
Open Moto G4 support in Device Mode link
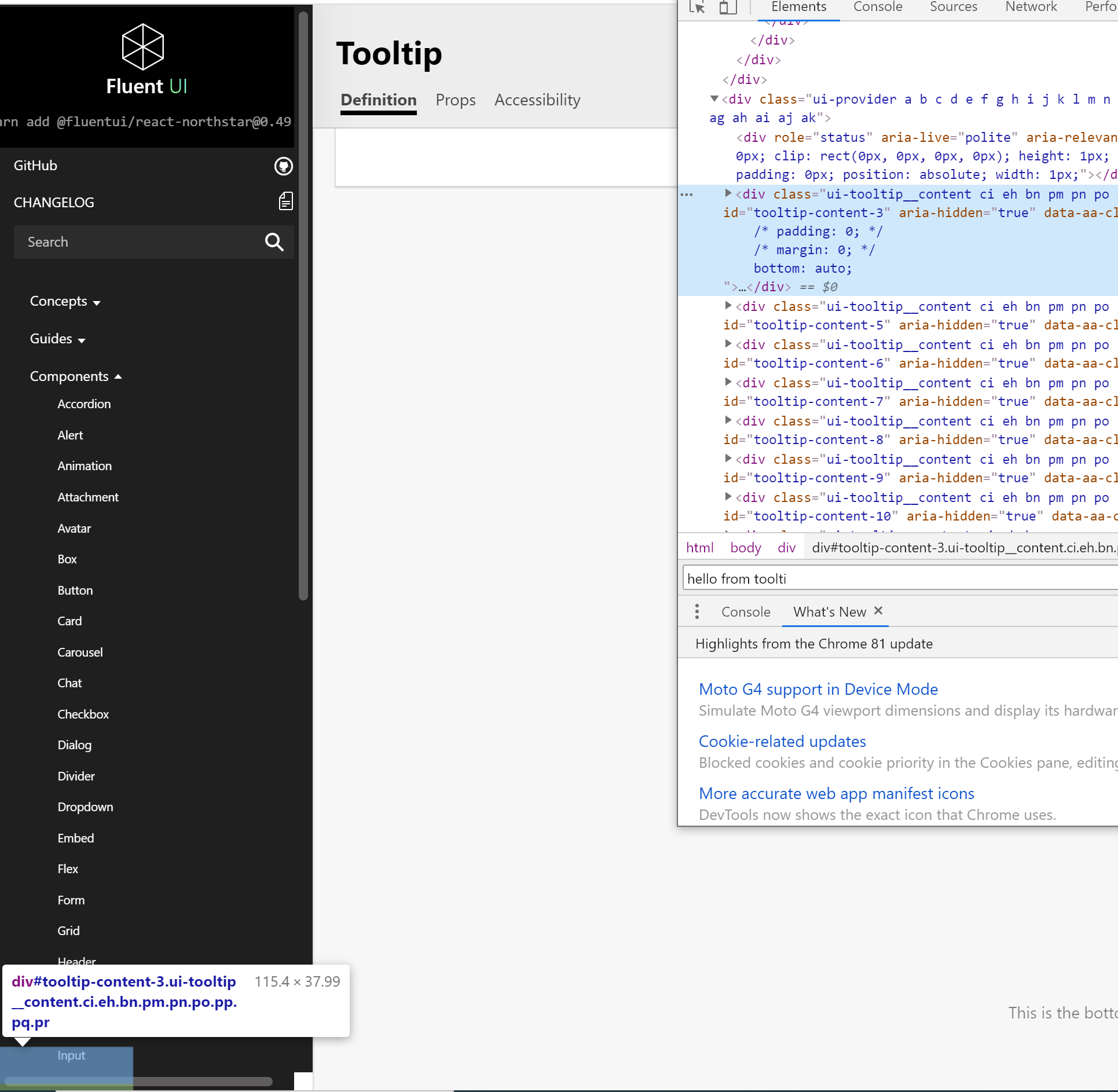[818, 689]
